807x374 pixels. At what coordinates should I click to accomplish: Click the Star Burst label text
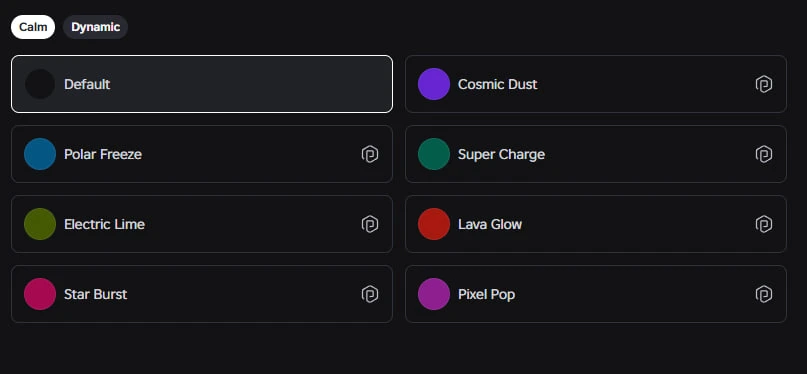(95, 294)
